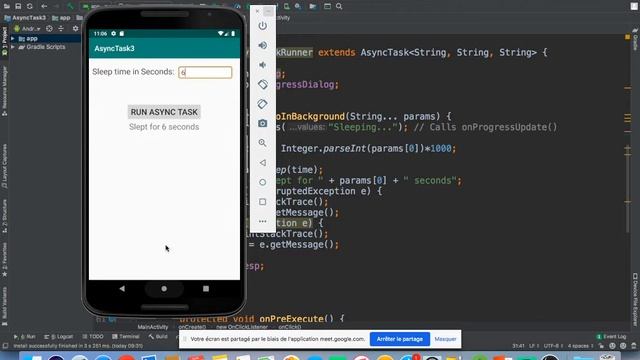This screenshot has height=360, width=640.
Task: Select the AsyncTask3 breadcrumb
Action: (25, 18)
